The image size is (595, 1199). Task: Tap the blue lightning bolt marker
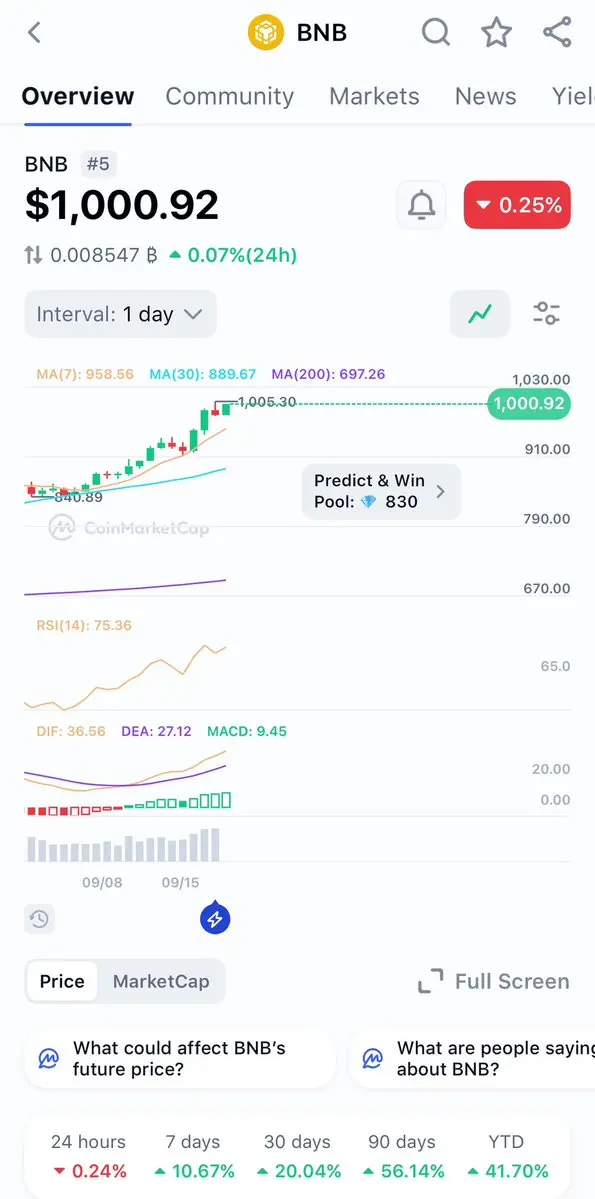click(216, 918)
